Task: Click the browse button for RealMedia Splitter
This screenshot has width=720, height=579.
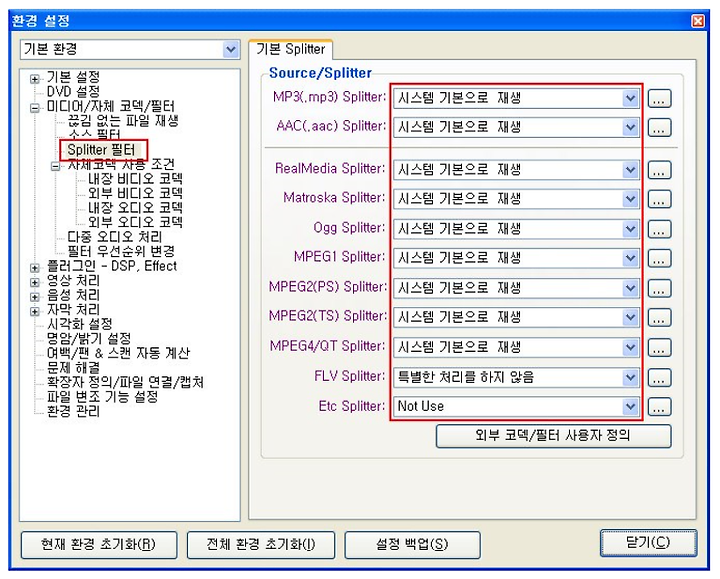Action: coord(659,170)
